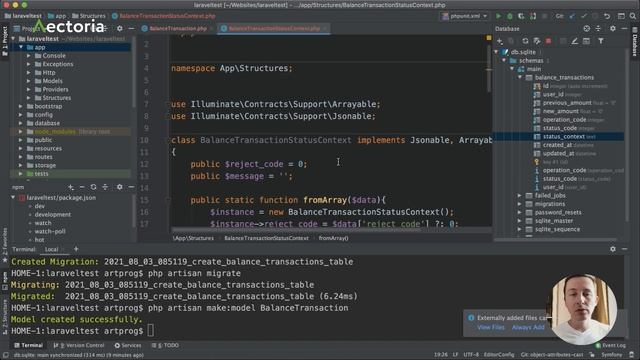Open the table editor in Database panel
This screenshot has height=360, width=640.
click(x=586, y=41)
